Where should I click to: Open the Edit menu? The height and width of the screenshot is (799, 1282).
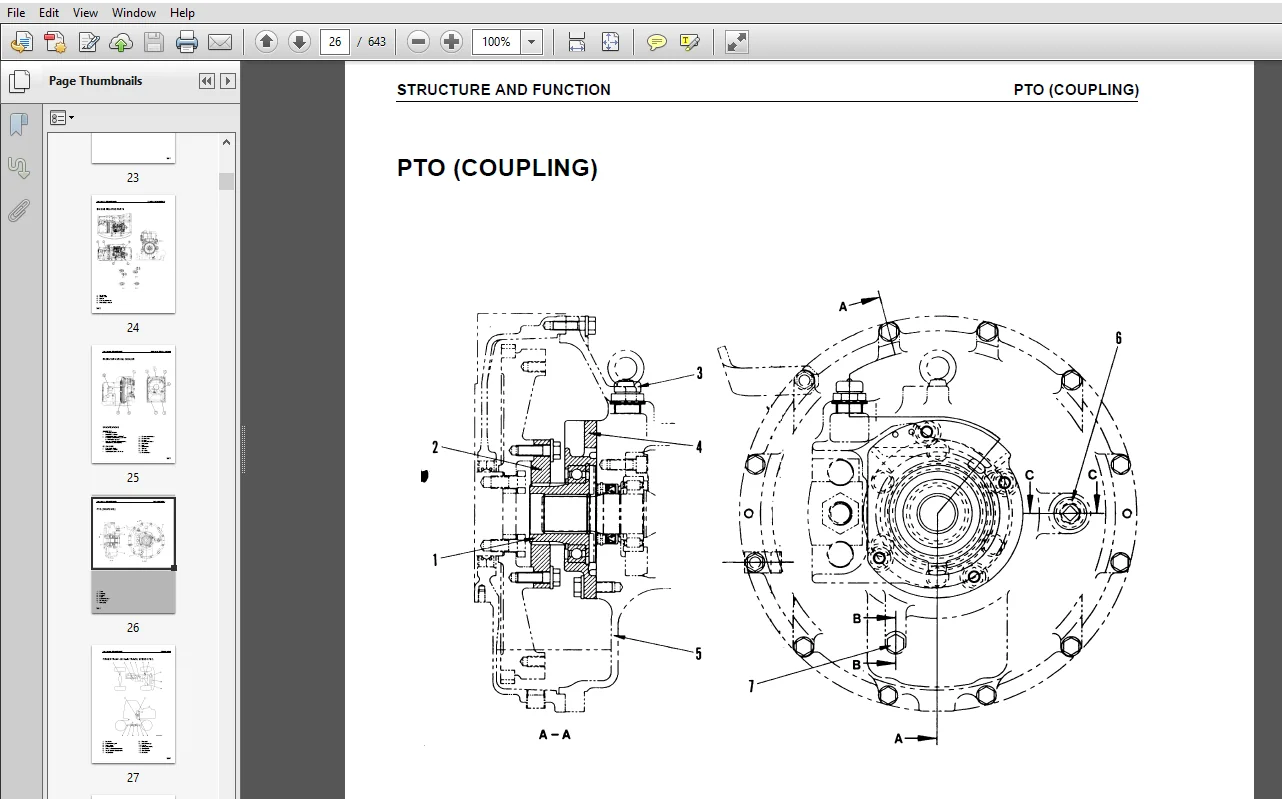point(49,13)
